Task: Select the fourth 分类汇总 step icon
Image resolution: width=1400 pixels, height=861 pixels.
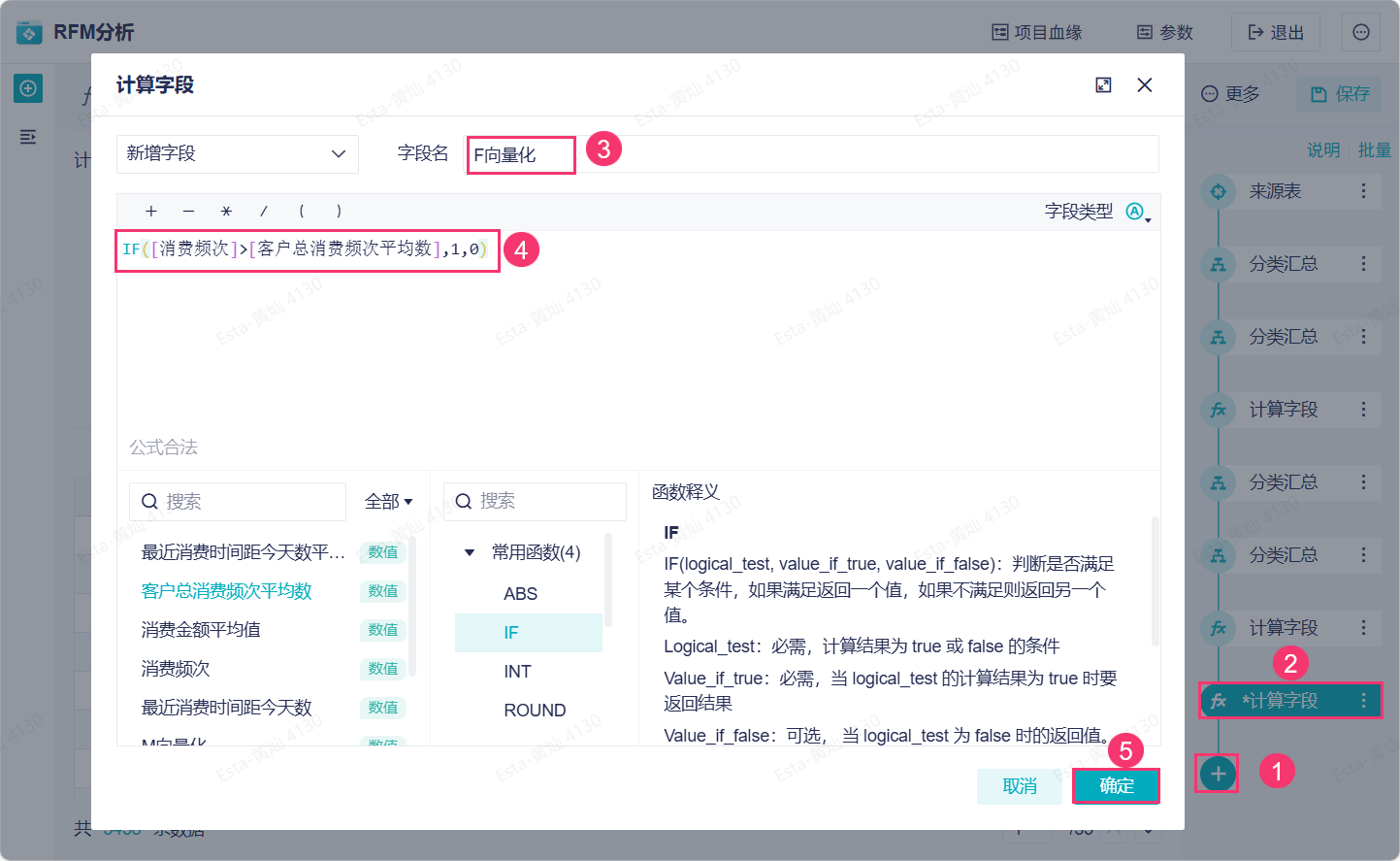Action: click(1219, 555)
